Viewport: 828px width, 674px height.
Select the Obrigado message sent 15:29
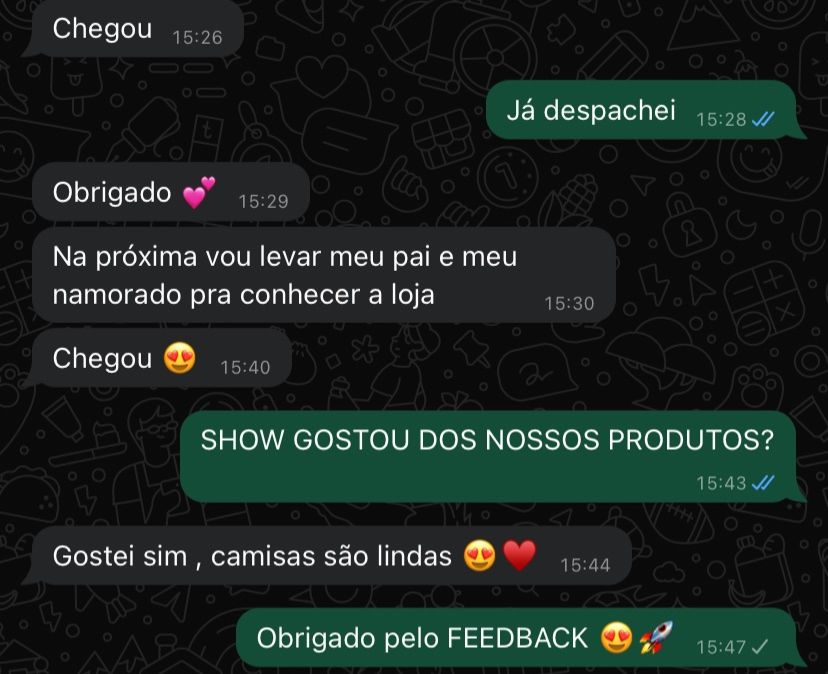click(170, 192)
